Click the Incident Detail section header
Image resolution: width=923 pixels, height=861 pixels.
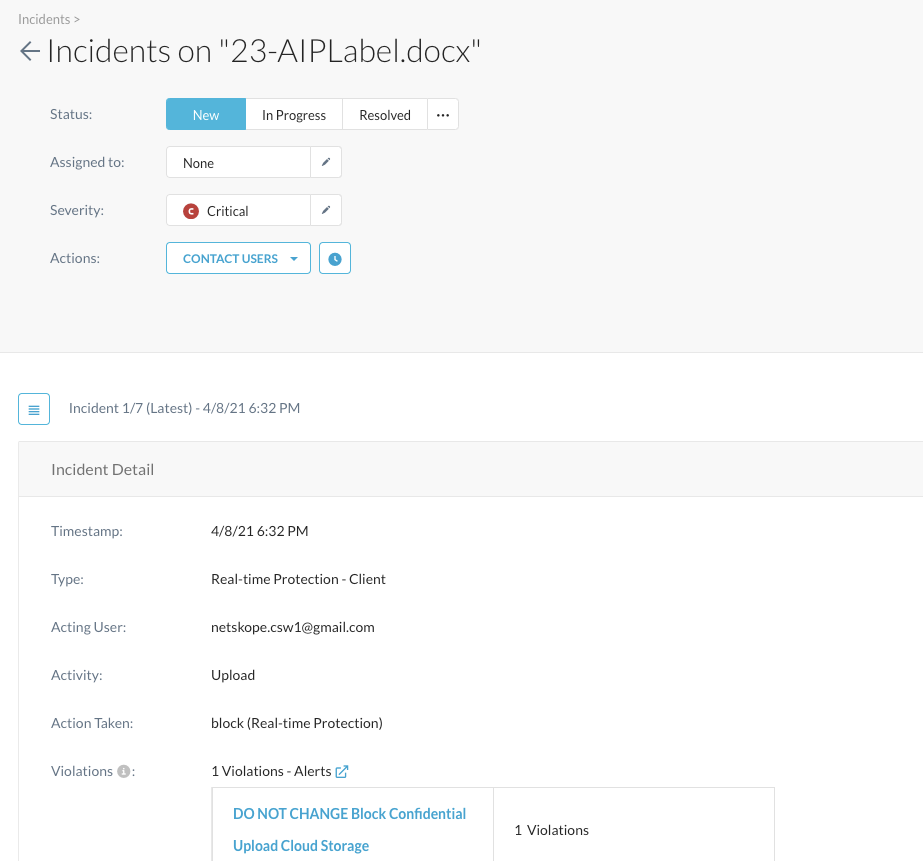pos(103,469)
